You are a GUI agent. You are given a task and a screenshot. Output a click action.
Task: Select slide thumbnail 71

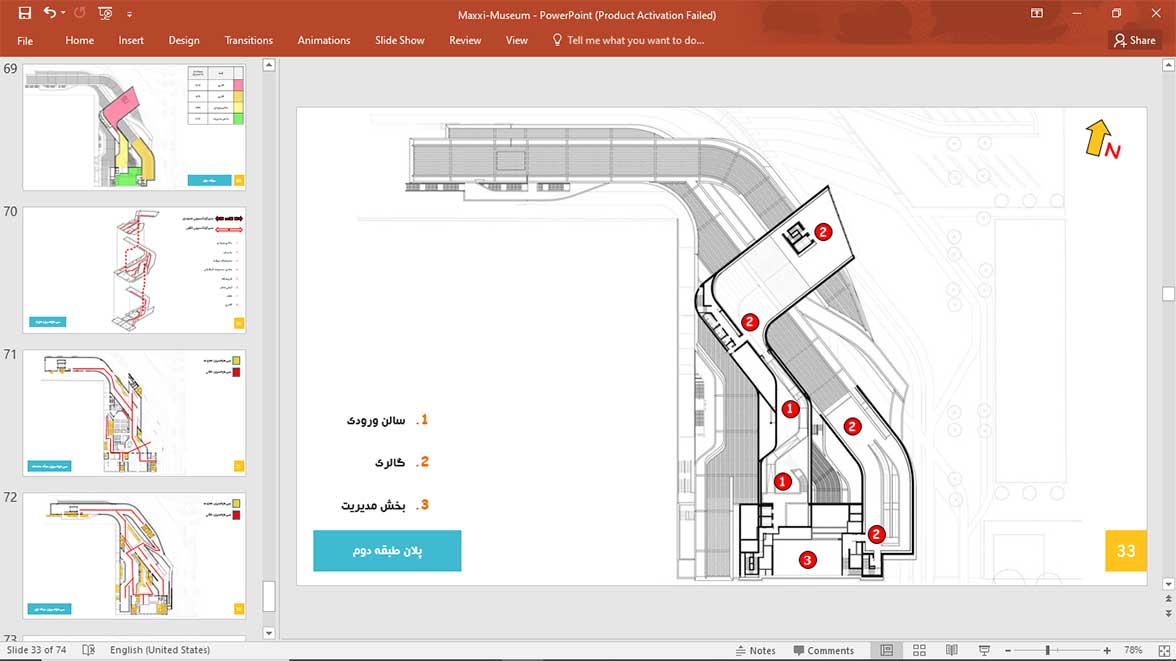tap(134, 413)
